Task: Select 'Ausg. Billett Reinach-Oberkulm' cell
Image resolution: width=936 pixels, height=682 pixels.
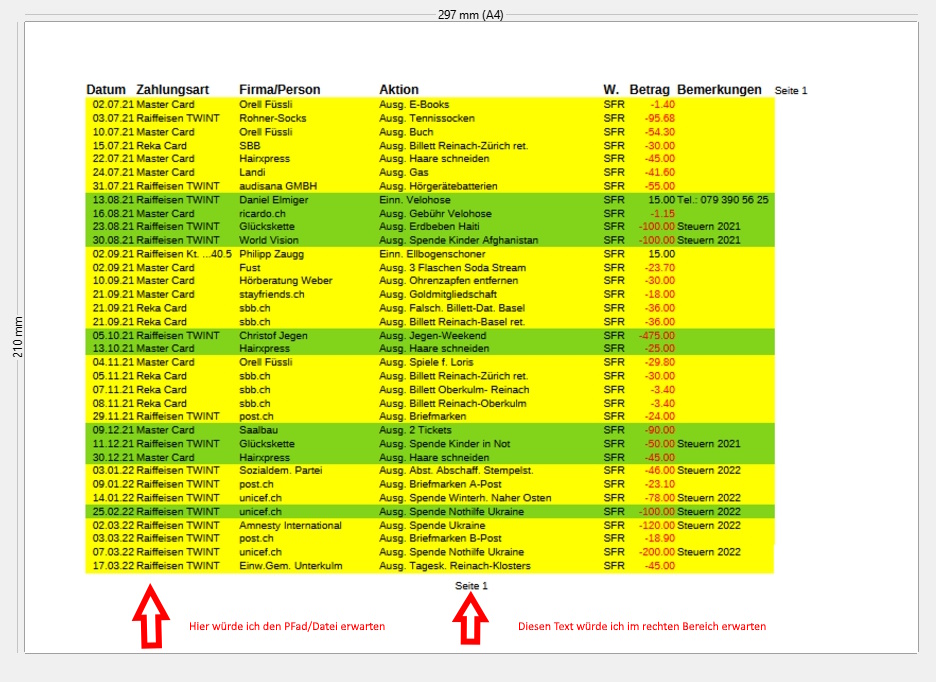Action: pyautogui.click(x=453, y=404)
